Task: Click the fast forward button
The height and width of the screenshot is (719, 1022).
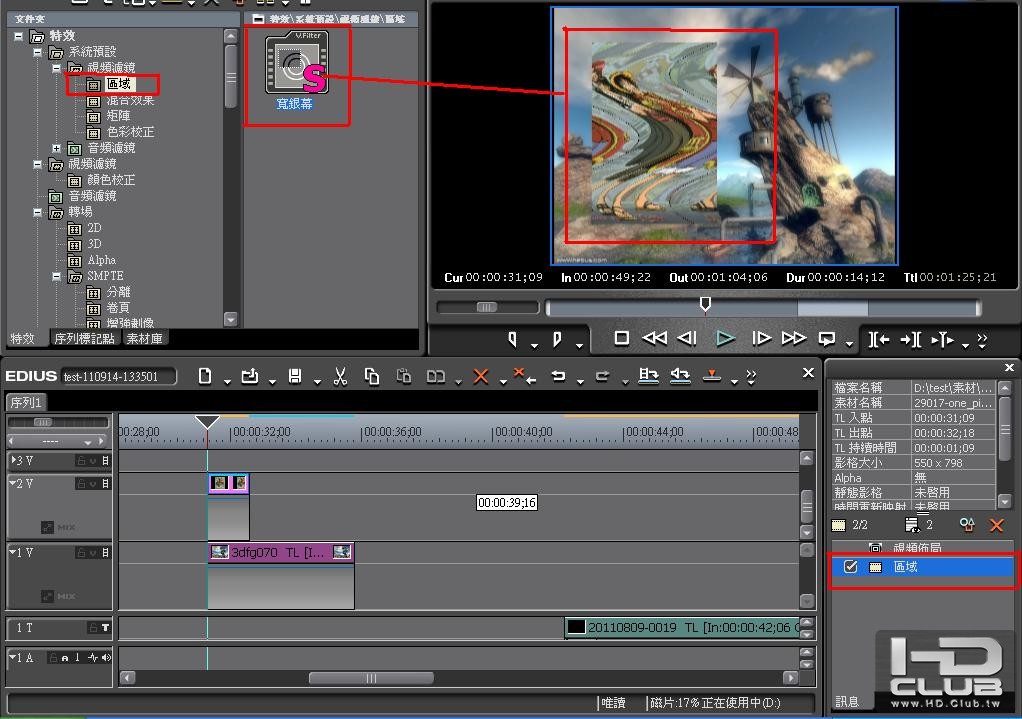Action: [x=793, y=338]
